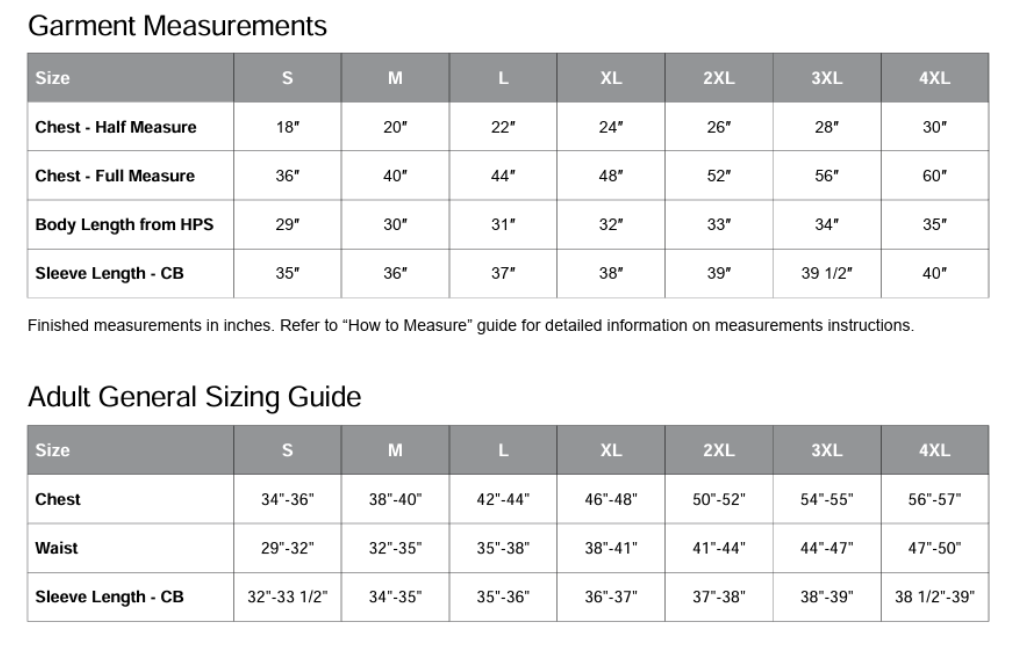Select the Waist row label
The image size is (1021, 655).
57,548
